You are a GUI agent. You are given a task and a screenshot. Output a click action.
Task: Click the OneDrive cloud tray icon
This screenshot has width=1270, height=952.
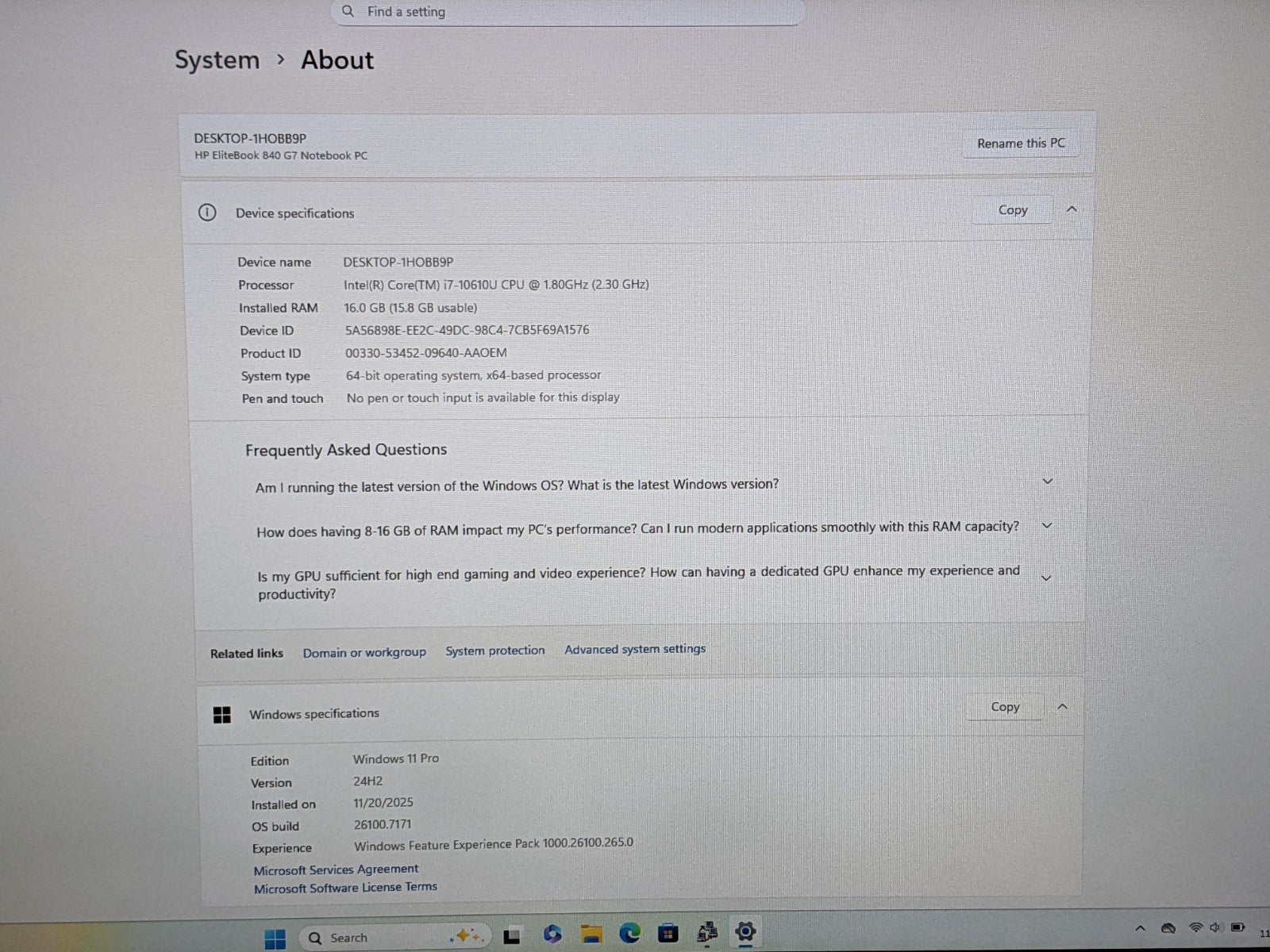pyautogui.click(x=1168, y=928)
